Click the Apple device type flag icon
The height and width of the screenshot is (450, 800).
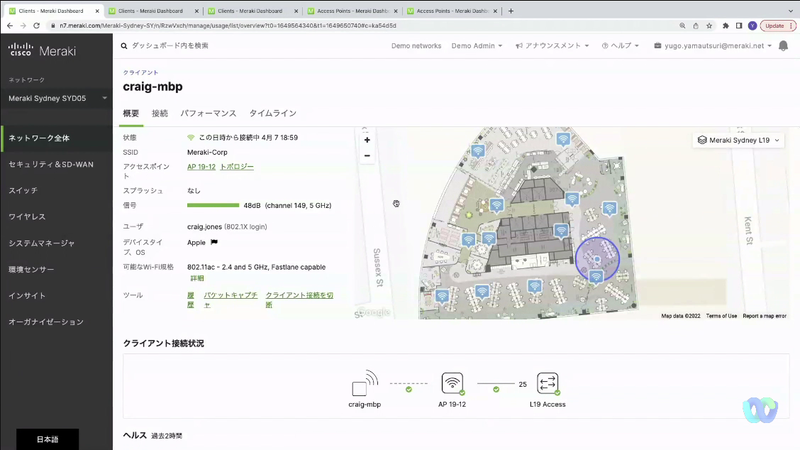point(214,242)
